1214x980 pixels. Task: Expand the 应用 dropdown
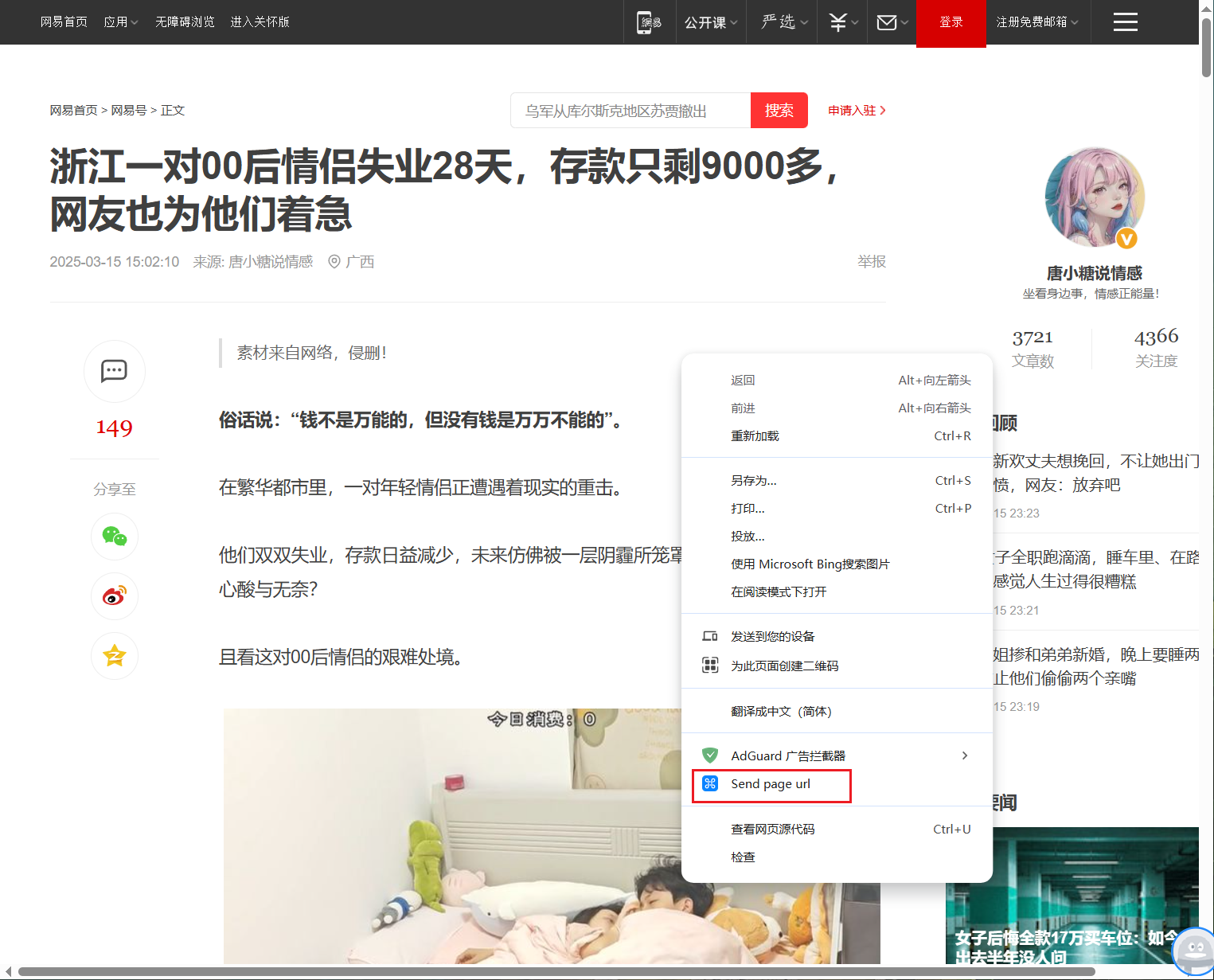tap(121, 22)
